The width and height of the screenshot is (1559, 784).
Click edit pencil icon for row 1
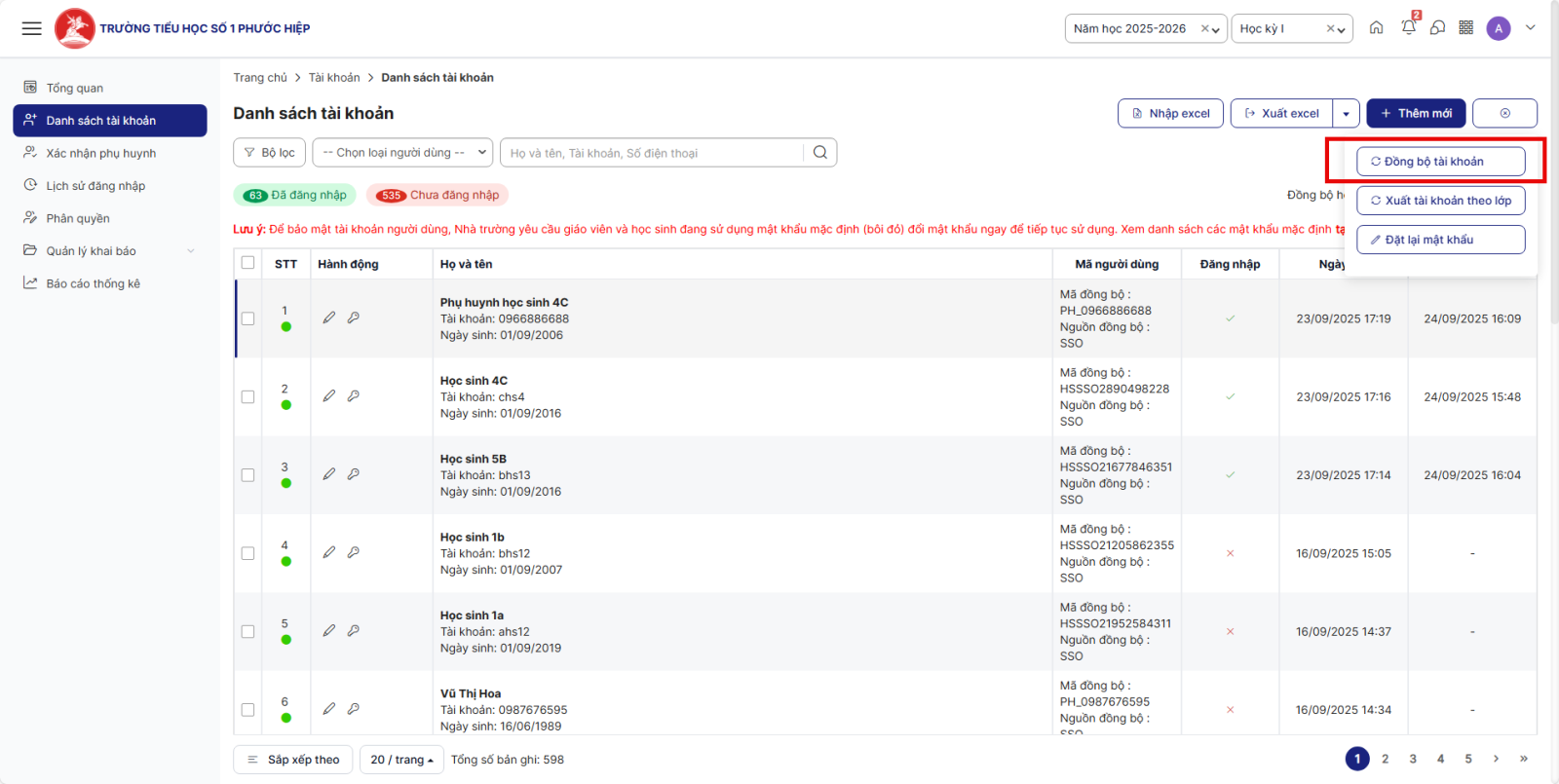coord(329,317)
